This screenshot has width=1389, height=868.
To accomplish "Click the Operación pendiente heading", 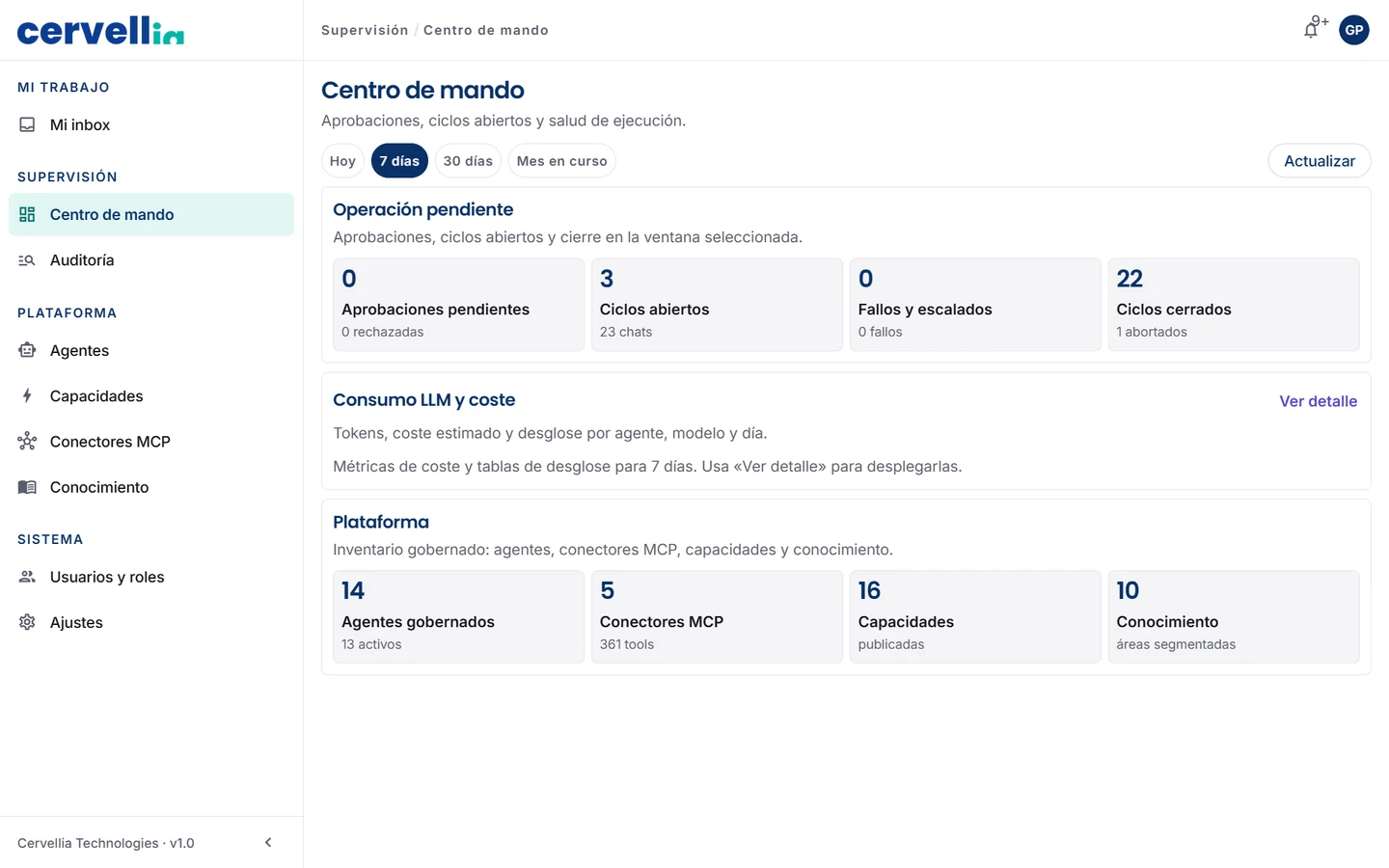I will [x=422, y=209].
